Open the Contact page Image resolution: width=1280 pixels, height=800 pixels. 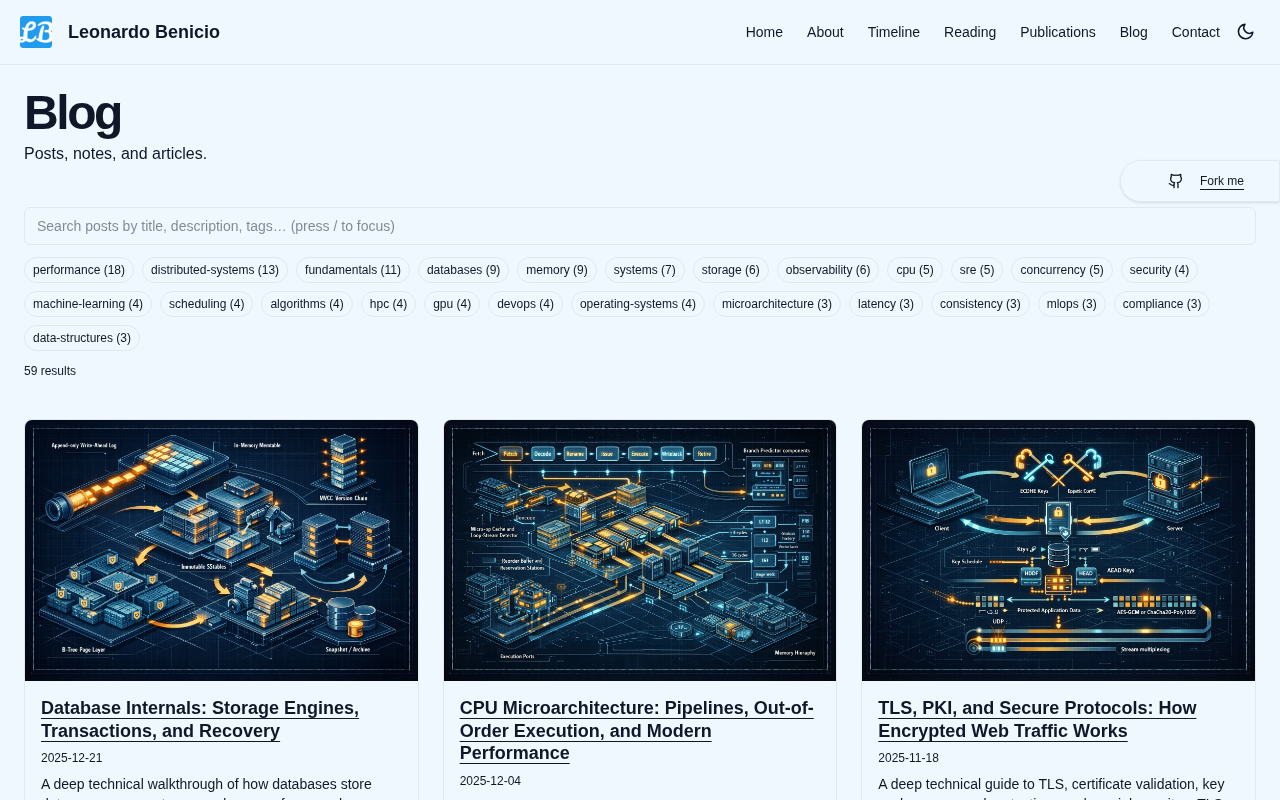point(1196,32)
